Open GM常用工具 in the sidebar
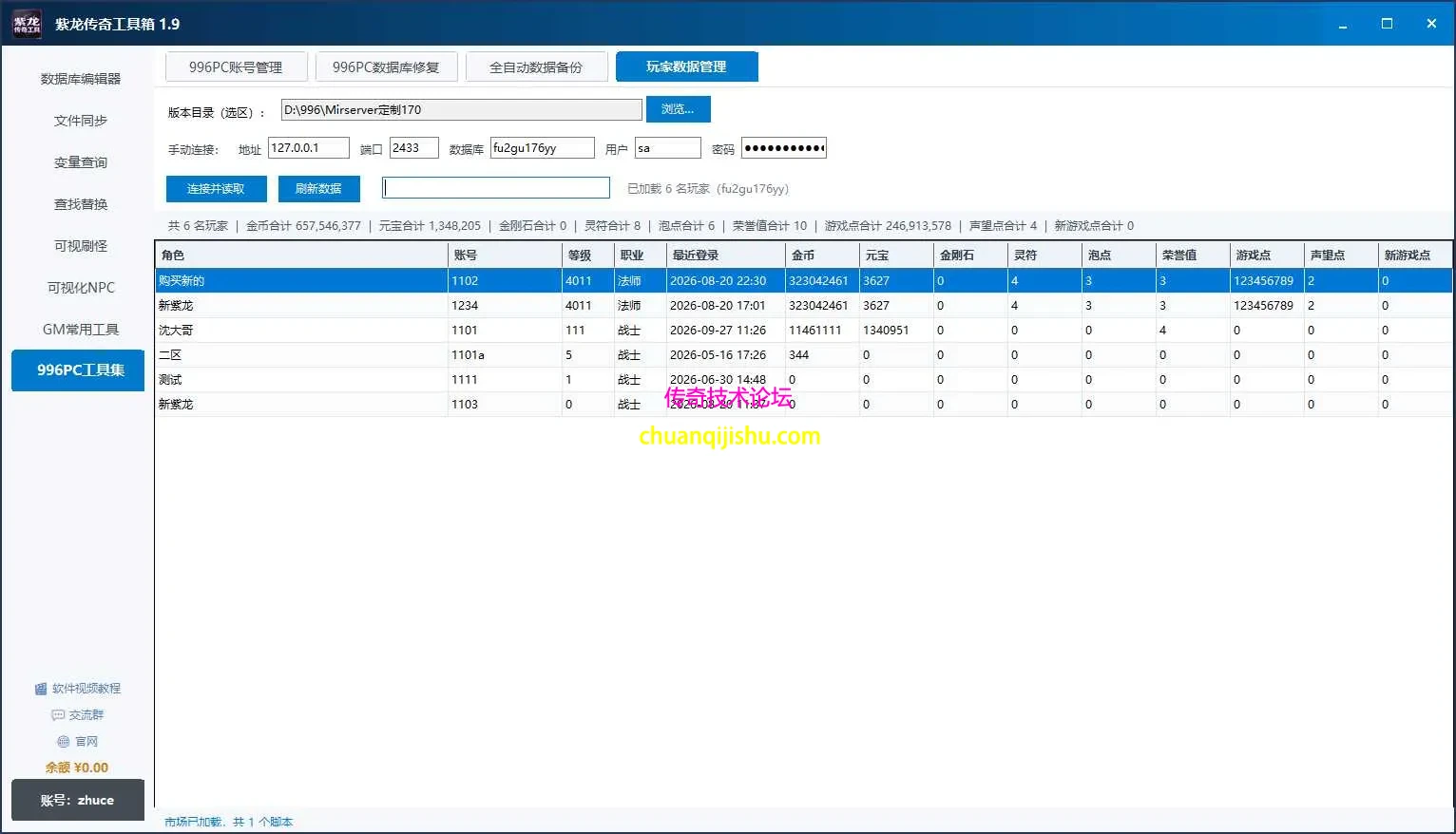This screenshot has width=1456, height=834. 81,330
